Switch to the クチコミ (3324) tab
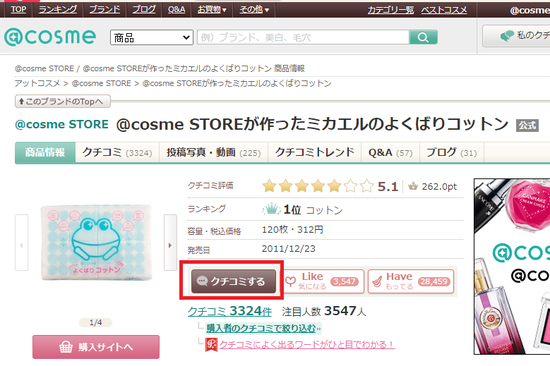The image size is (550, 366). click(117, 152)
